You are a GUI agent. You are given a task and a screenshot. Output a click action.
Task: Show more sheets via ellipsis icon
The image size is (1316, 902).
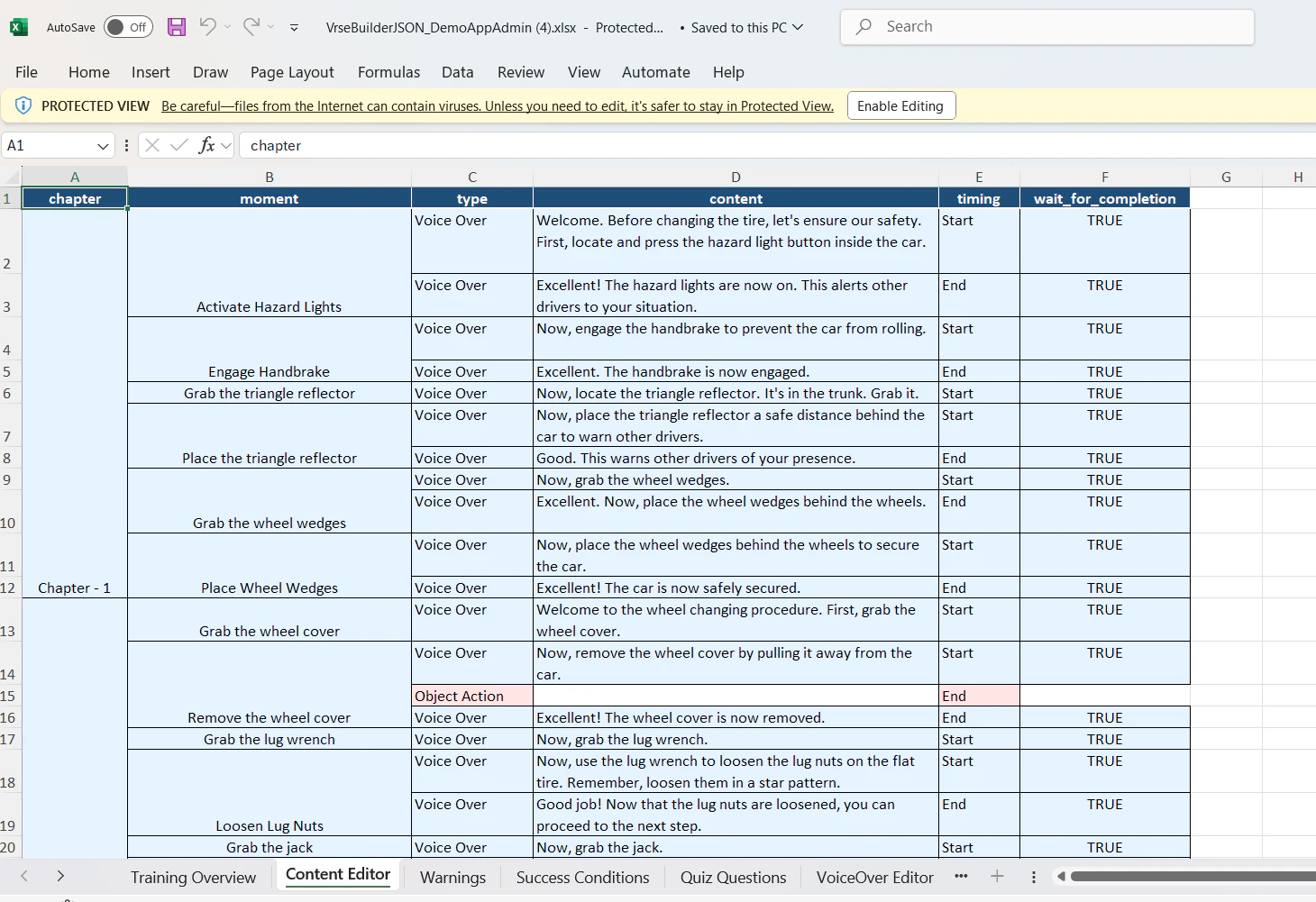coord(961,876)
